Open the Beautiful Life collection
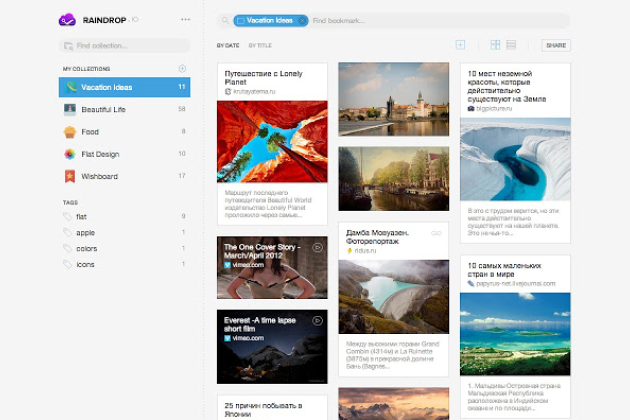The height and width of the screenshot is (420, 630). pos(125,109)
